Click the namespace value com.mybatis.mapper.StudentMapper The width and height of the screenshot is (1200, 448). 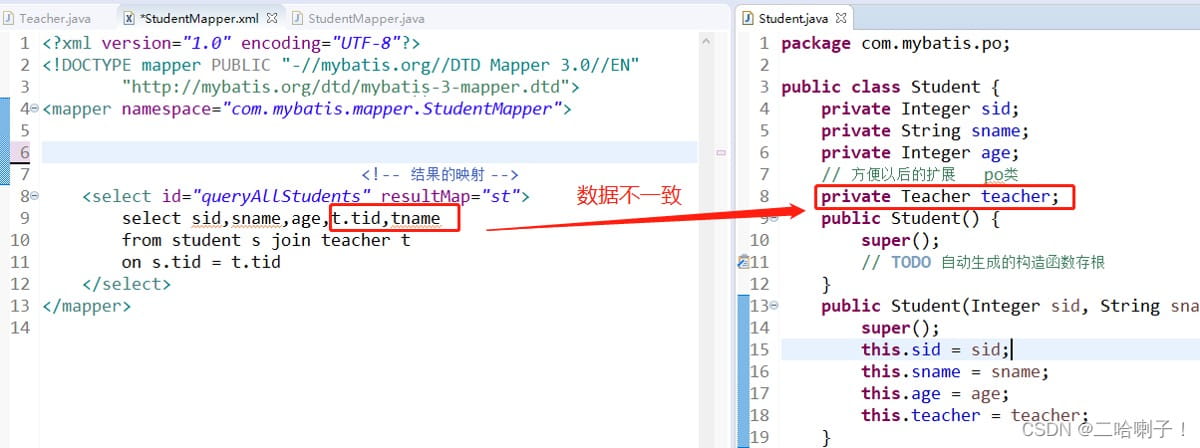tap(392, 109)
